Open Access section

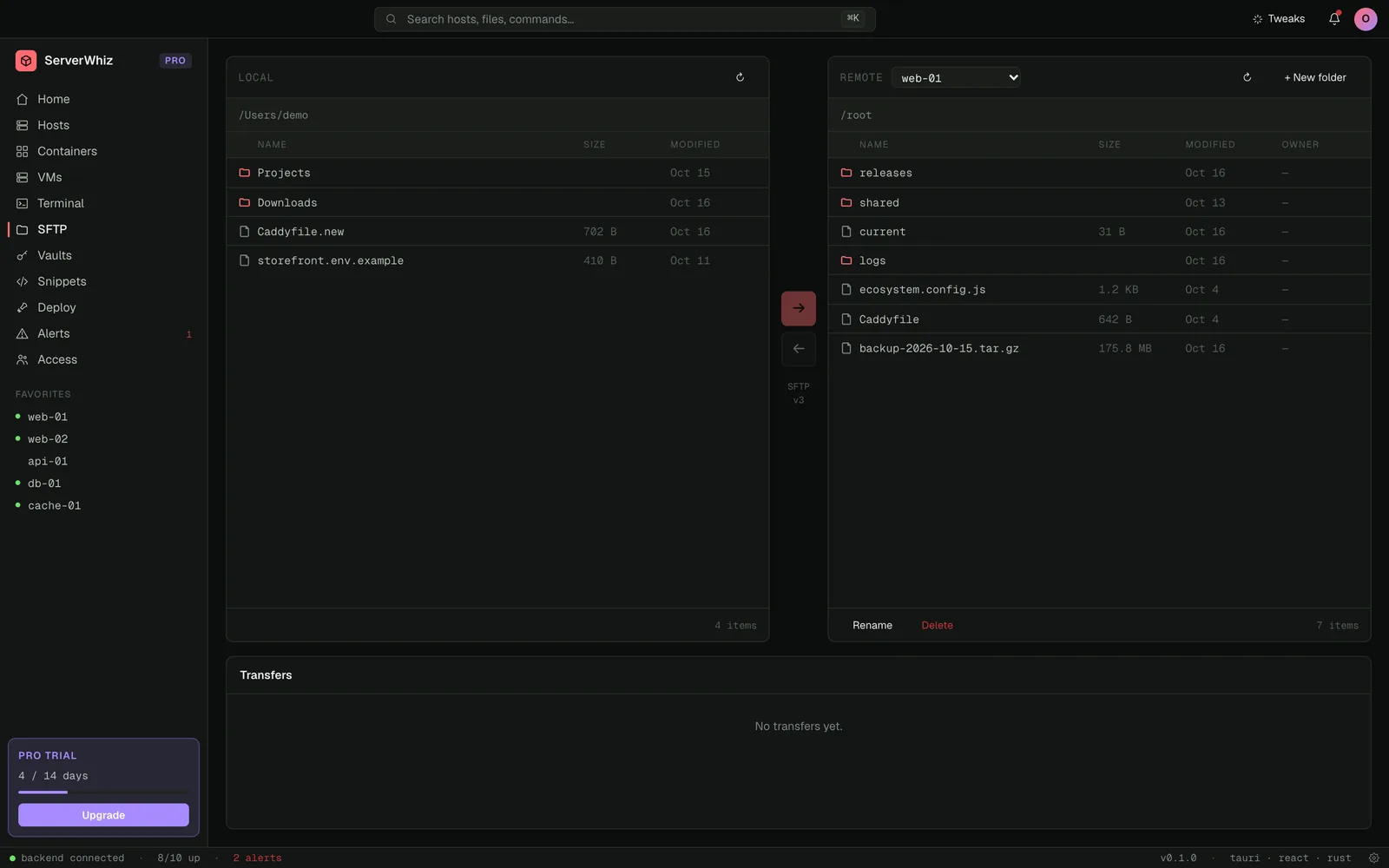104,359
